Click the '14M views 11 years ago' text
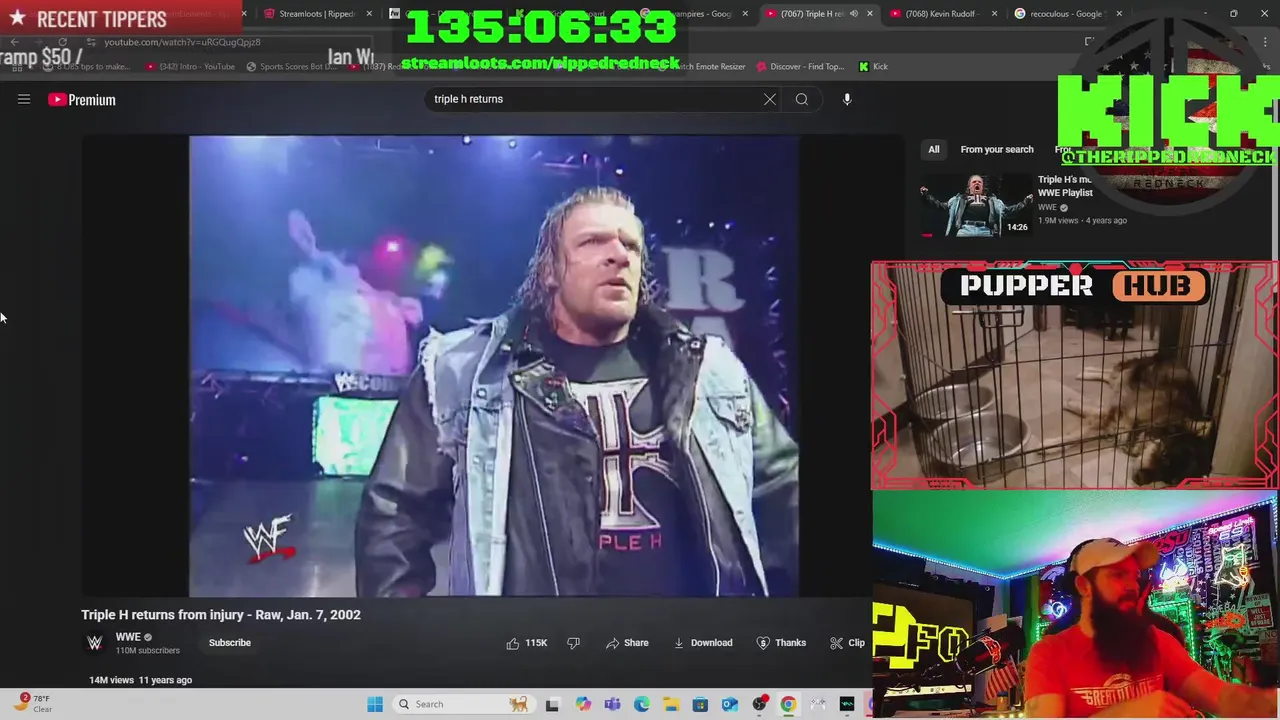Viewport: 1280px width, 720px height. 140,680
